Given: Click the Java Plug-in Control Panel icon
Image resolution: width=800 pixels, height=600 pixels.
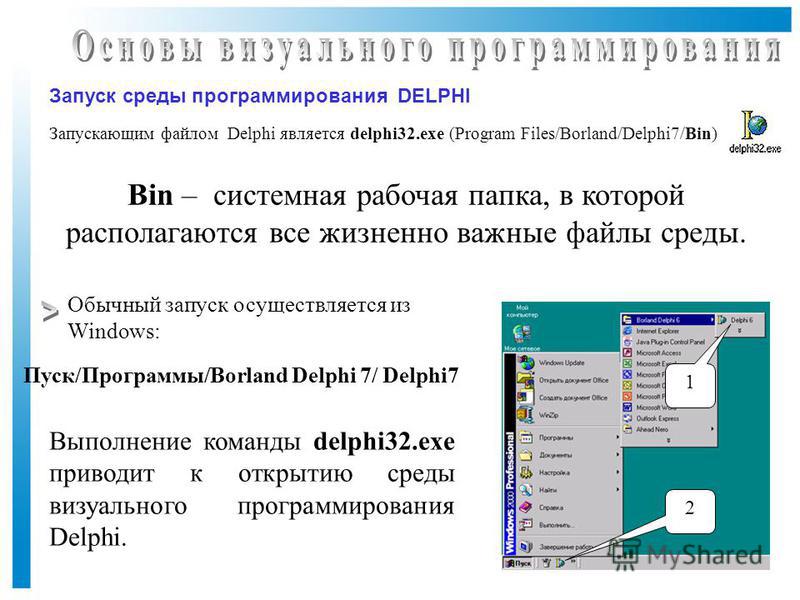Looking at the screenshot, I should point(628,342).
